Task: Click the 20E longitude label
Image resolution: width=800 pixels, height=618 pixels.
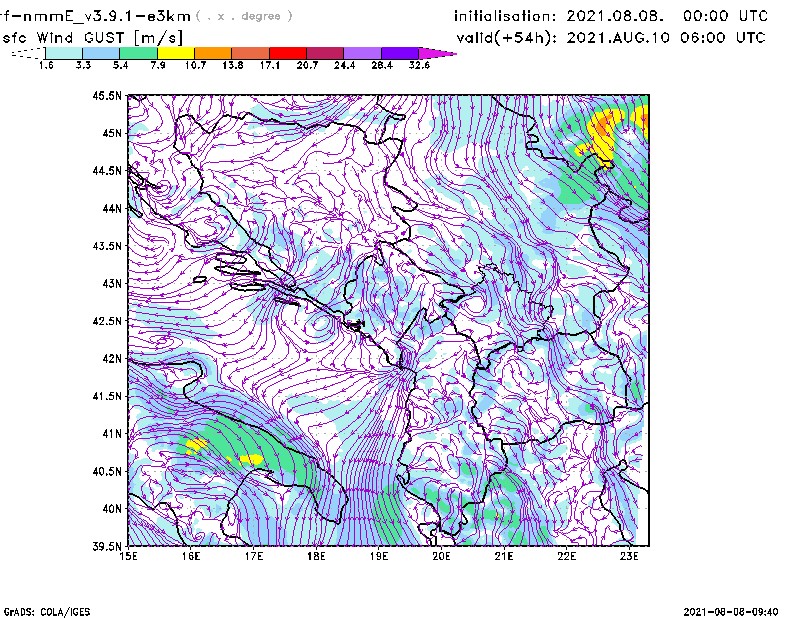Action: click(441, 556)
